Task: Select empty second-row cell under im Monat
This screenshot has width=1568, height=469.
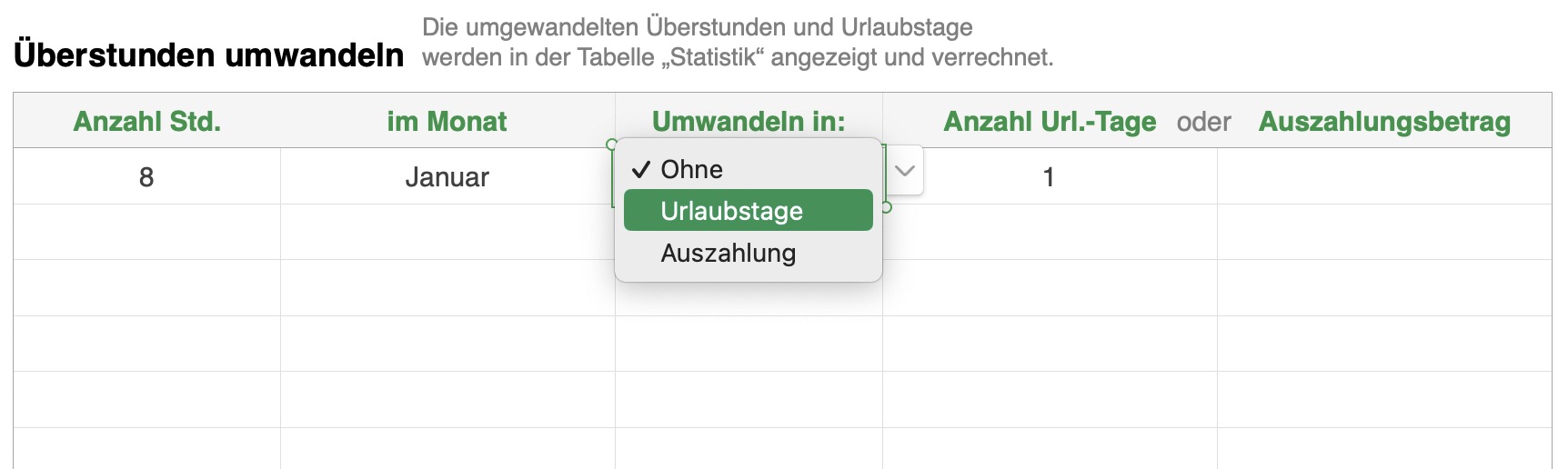Action: (447, 233)
